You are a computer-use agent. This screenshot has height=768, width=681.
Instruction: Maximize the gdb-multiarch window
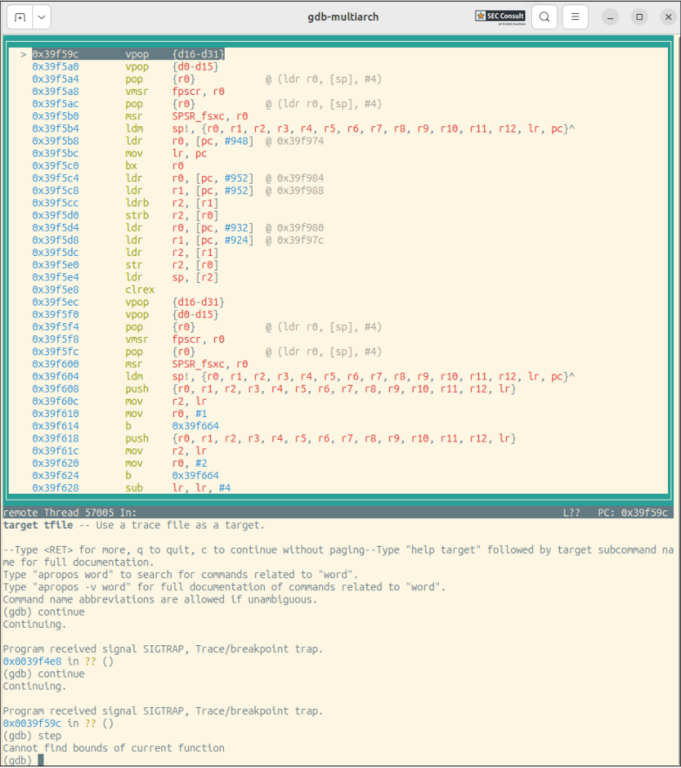coord(639,17)
